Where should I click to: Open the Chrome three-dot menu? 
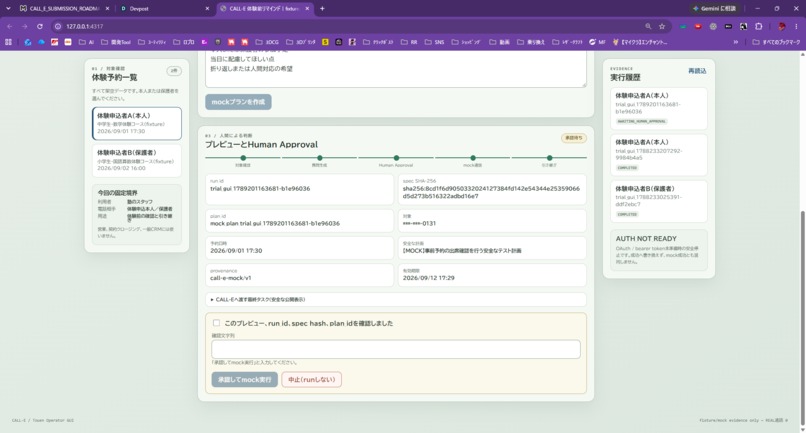pos(797,26)
